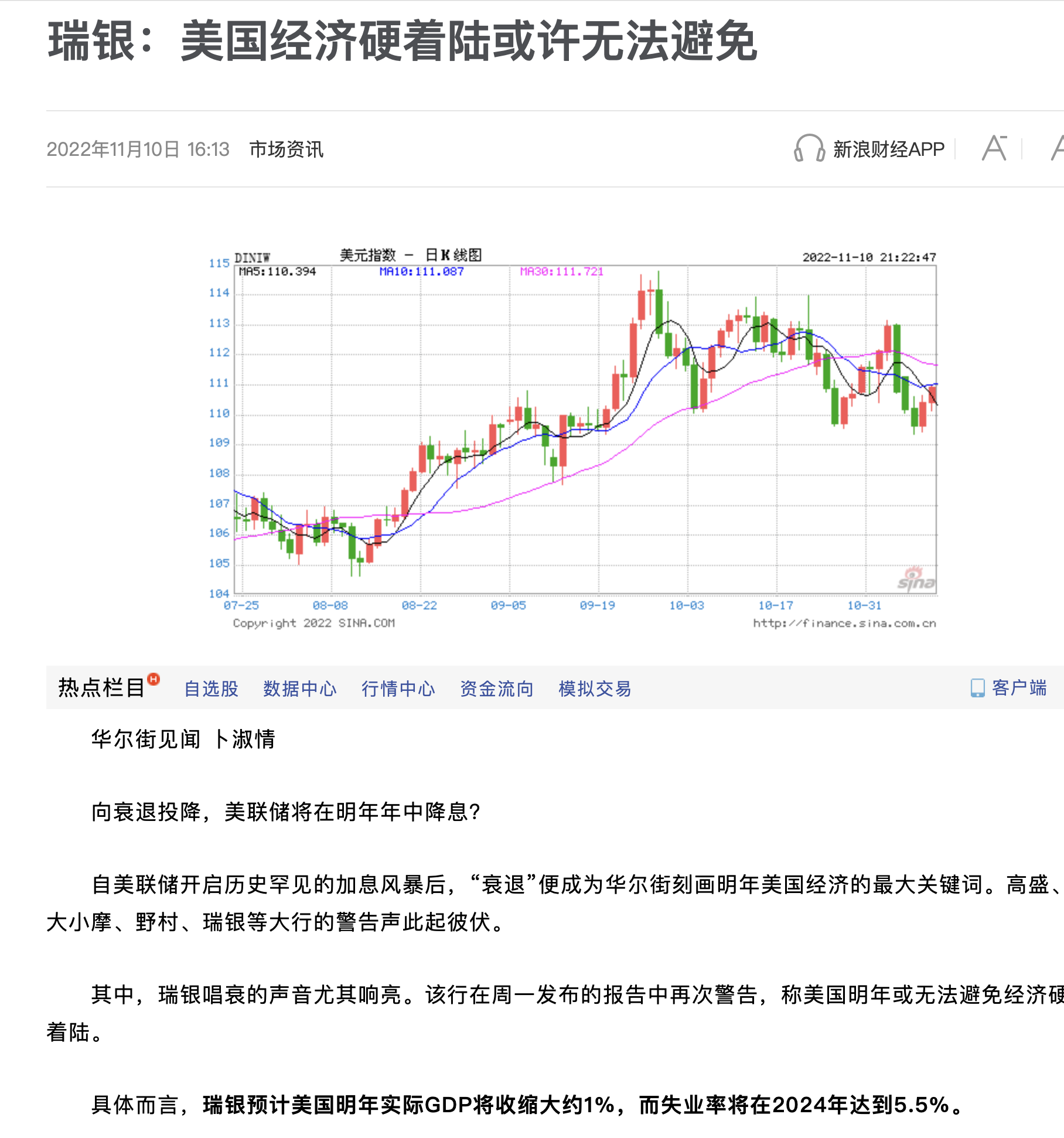Click the paragraph starting 自美联储开启历史罕见
Image resolution: width=1064 pixels, height=1138 pixels.
pyautogui.click(x=555, y=903)
